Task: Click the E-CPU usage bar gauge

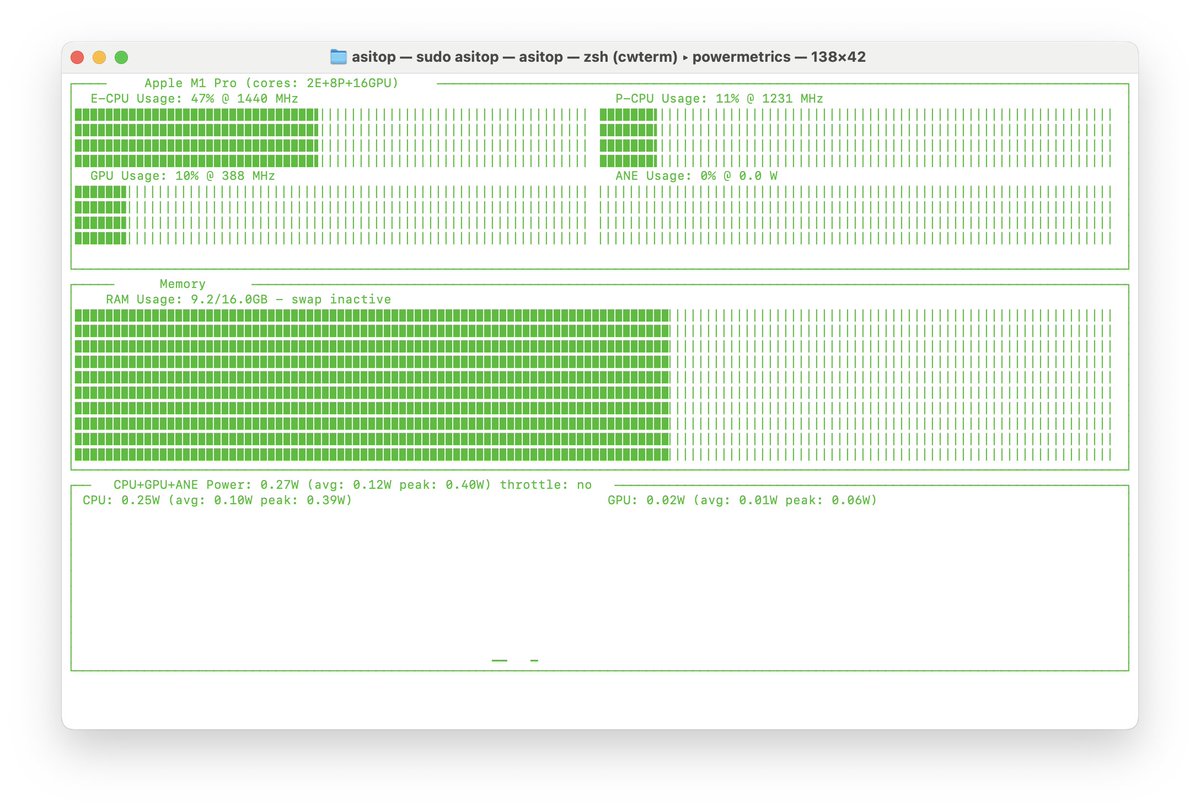Action: click(x=331, y=137)
